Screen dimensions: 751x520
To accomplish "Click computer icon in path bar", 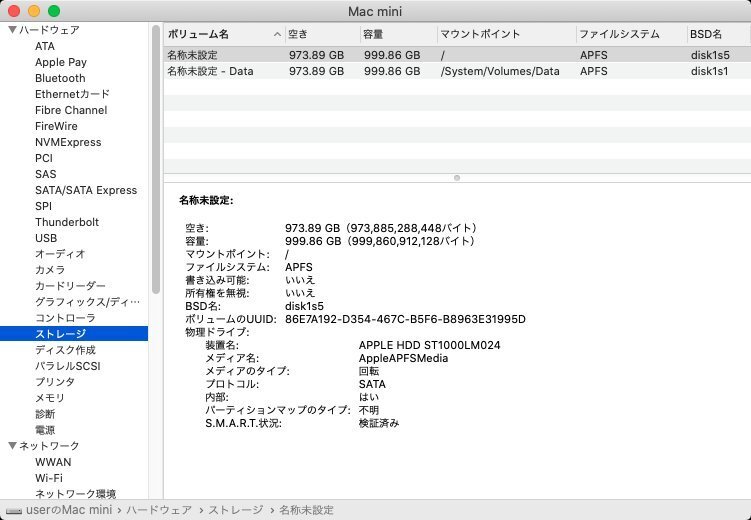I will tap(14, 510).
